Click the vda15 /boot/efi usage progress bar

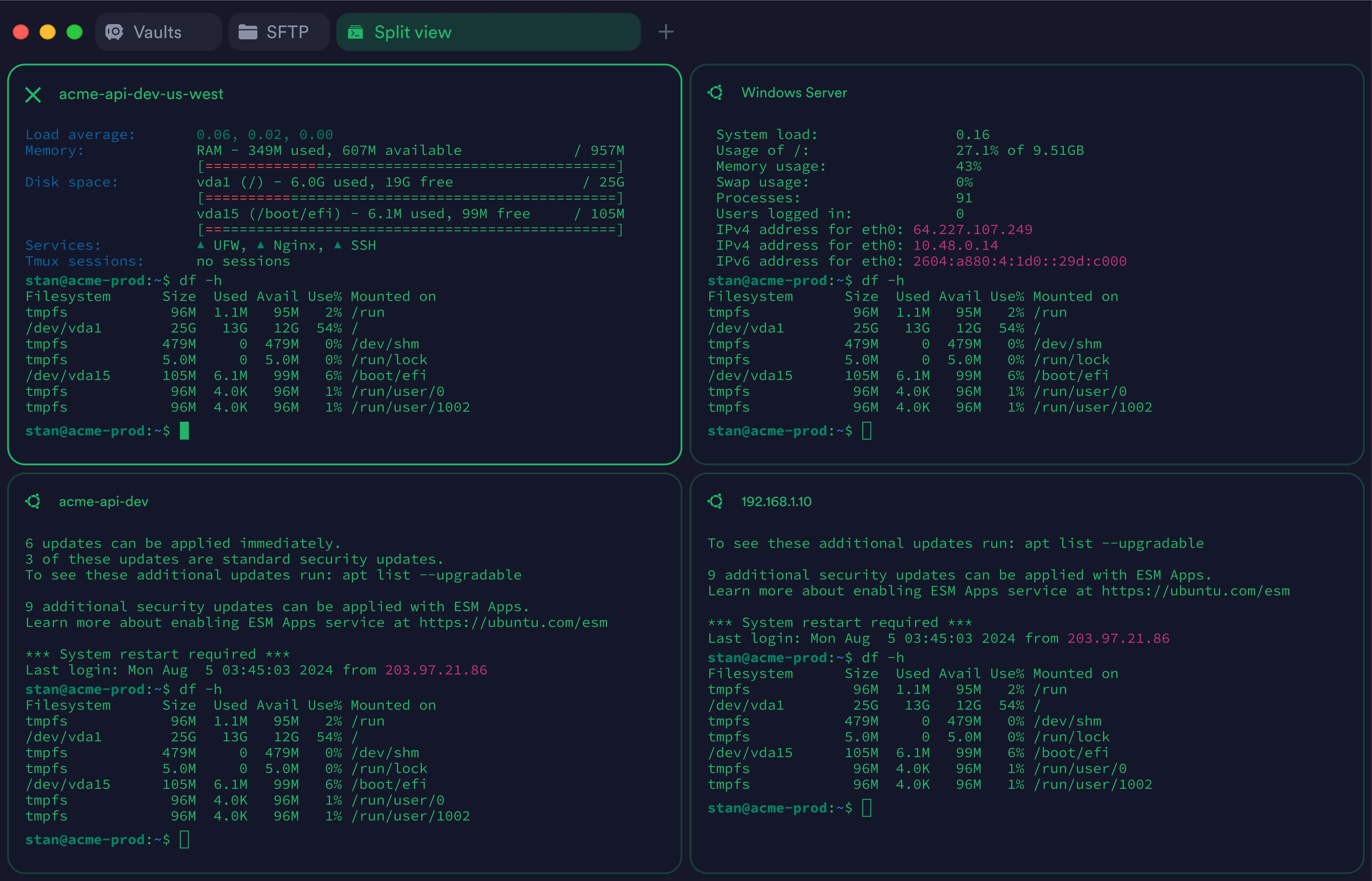410,230
